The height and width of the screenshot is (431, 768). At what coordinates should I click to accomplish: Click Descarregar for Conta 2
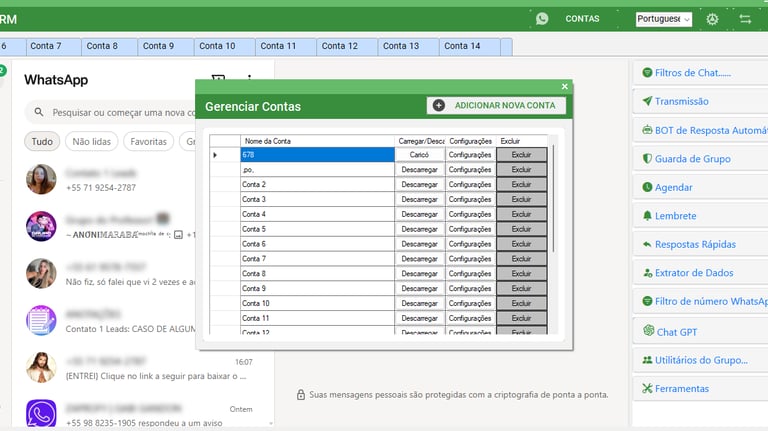coord(419,185)
